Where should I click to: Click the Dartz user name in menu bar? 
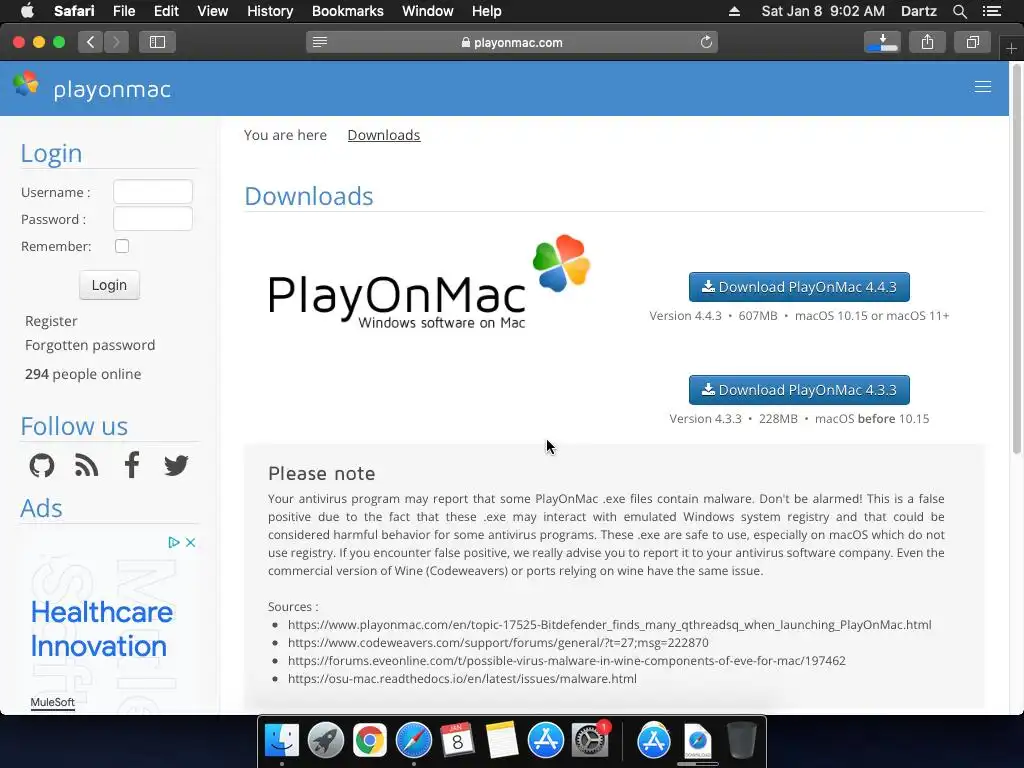pyautogui.click(x=918, y=11)
